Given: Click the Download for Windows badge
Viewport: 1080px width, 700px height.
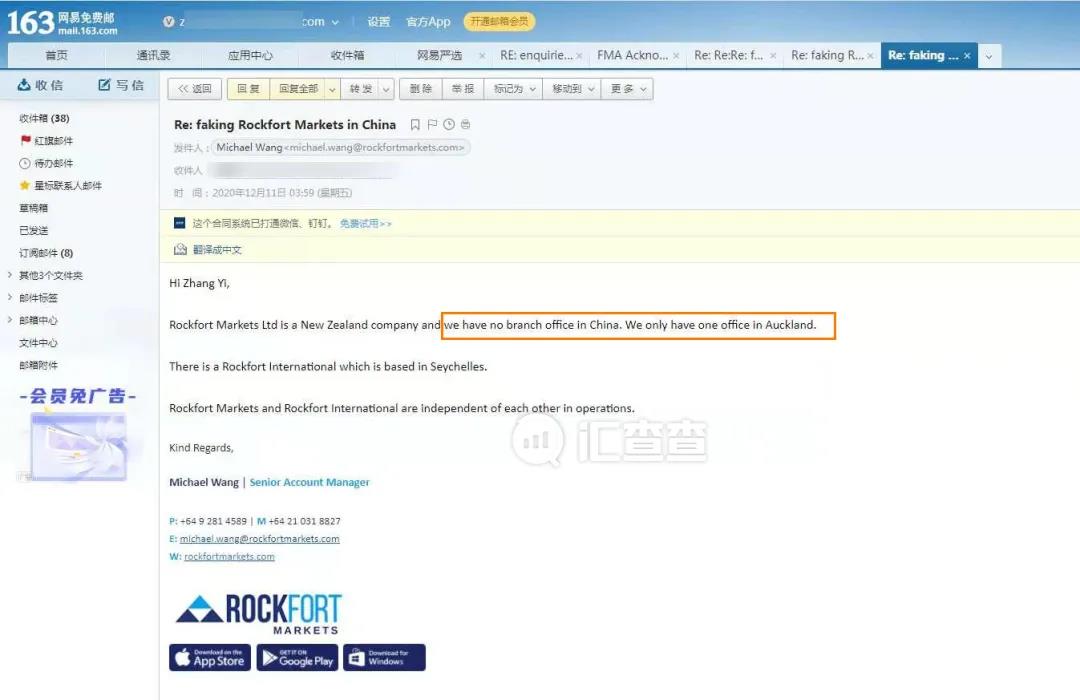Looking at the screenshot, I should click(x=384, y=657).
